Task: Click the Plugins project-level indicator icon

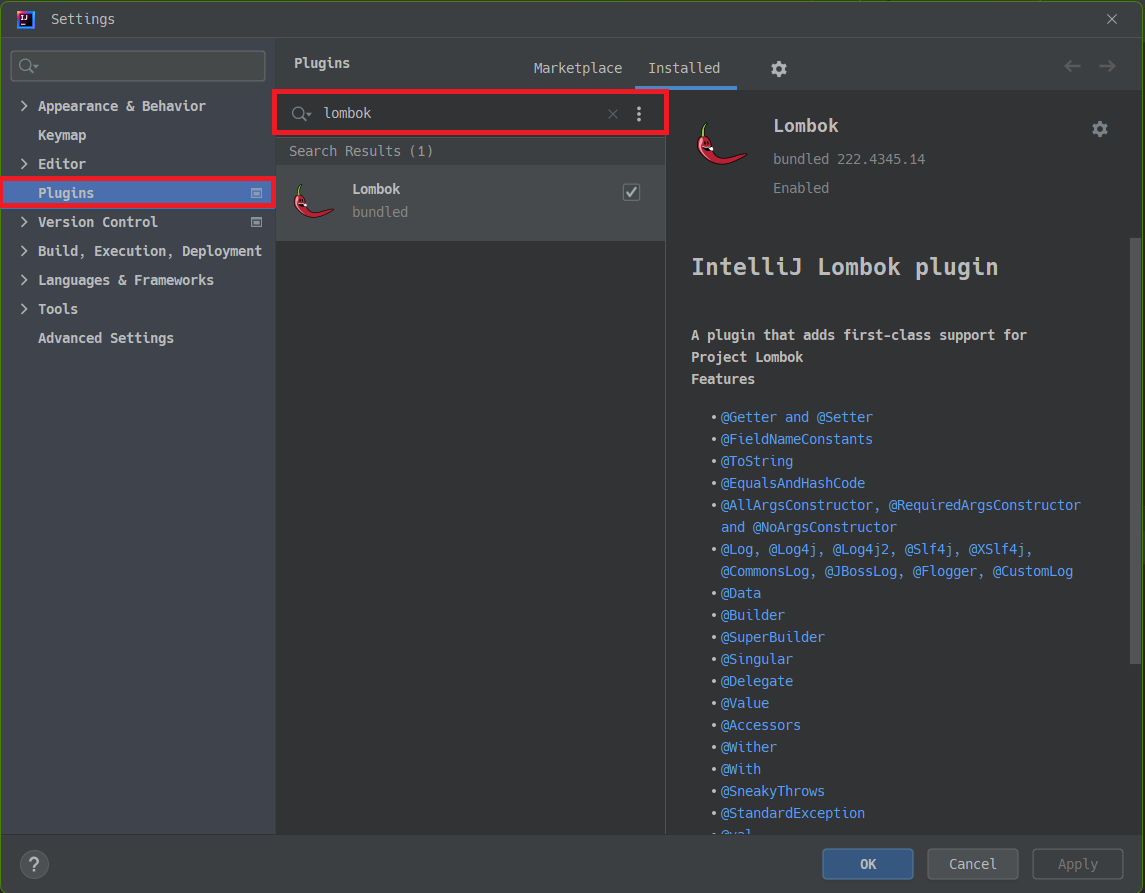Action: (256, 193)
